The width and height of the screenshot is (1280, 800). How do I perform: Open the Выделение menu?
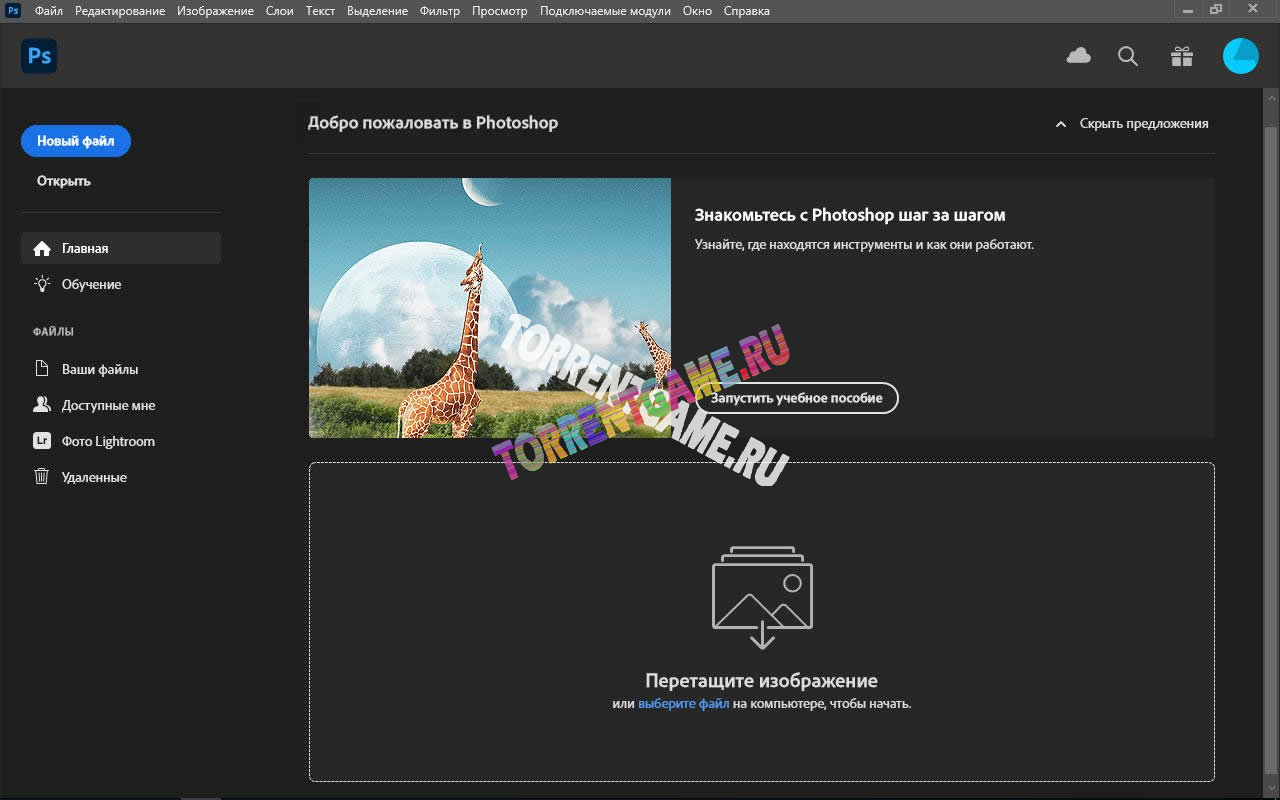pyautogui.click(x=377, y=11)
